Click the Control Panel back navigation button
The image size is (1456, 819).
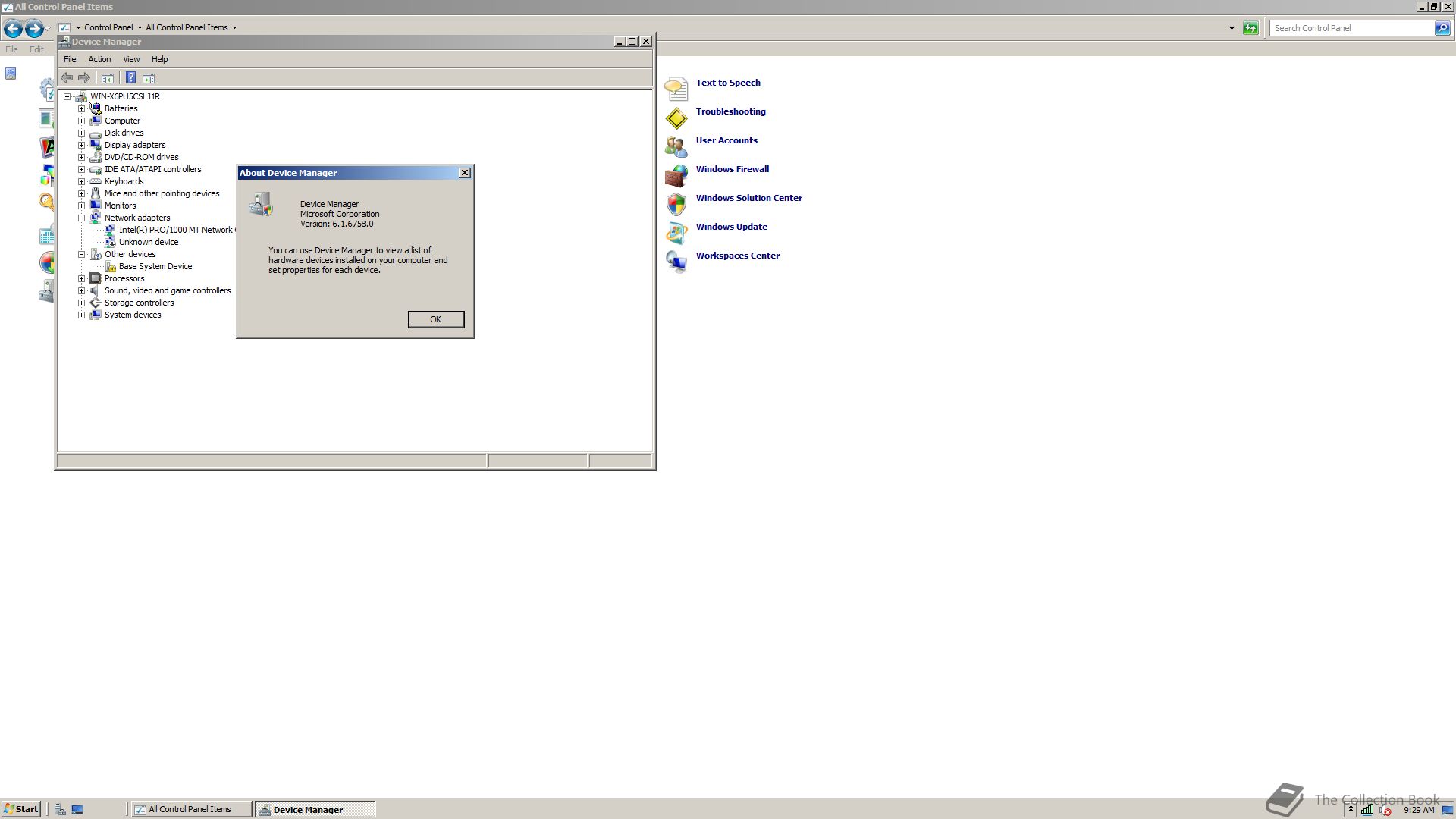13,29
